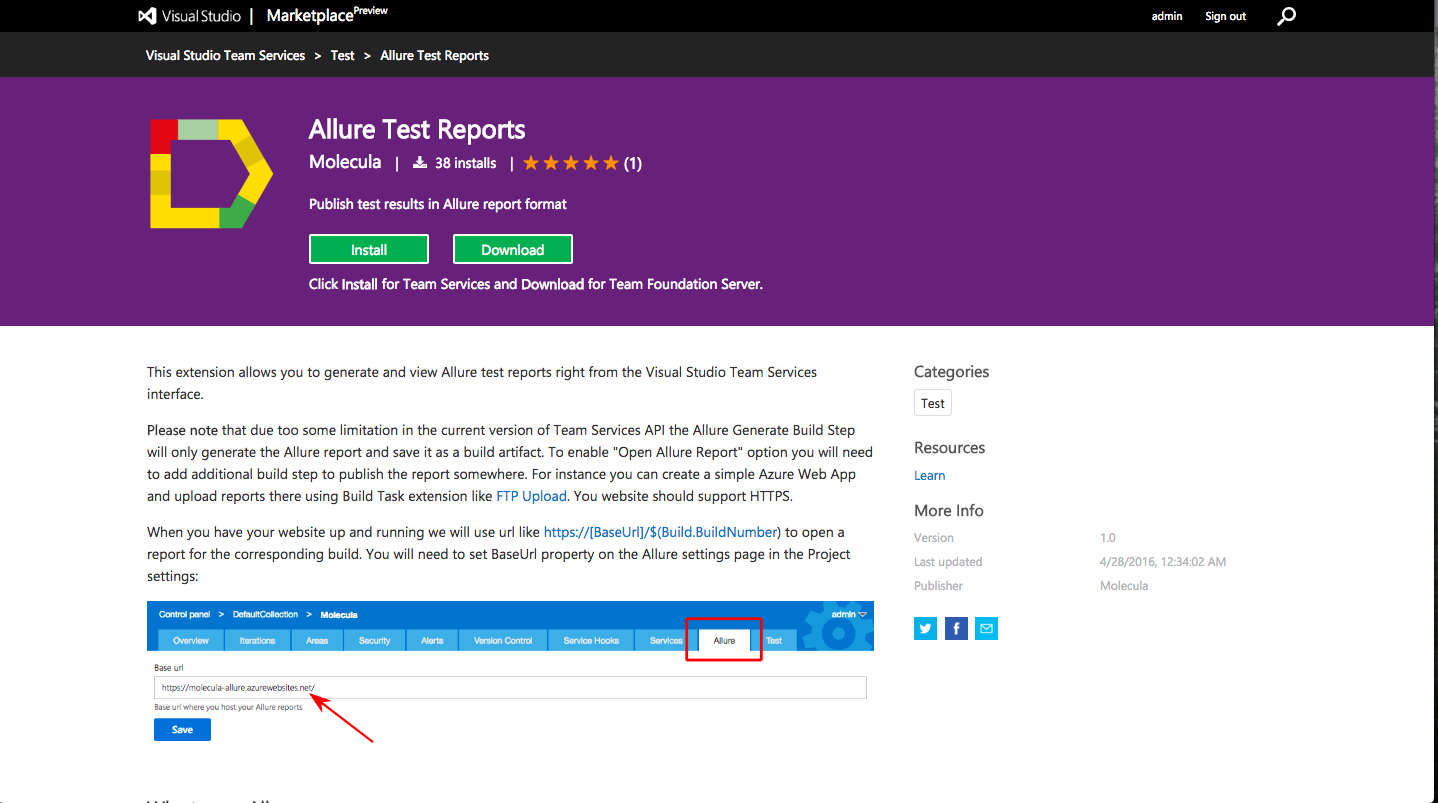Click the Last updated date value
Viewport: 1438px width, 803px height.
coord(1162,562)
